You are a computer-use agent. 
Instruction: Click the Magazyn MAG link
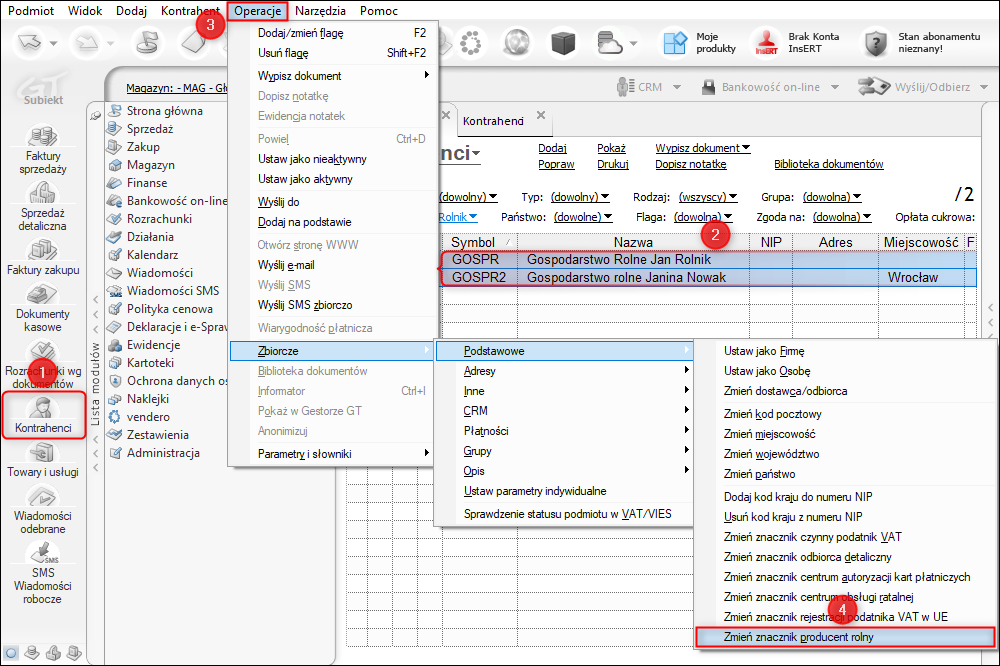pos(177,88)
